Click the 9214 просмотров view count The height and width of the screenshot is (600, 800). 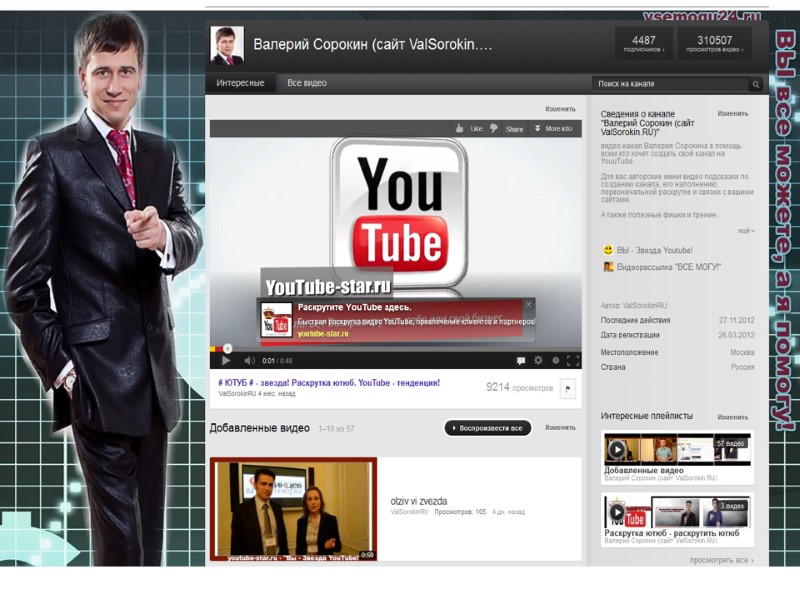click(x=519, y=387)
